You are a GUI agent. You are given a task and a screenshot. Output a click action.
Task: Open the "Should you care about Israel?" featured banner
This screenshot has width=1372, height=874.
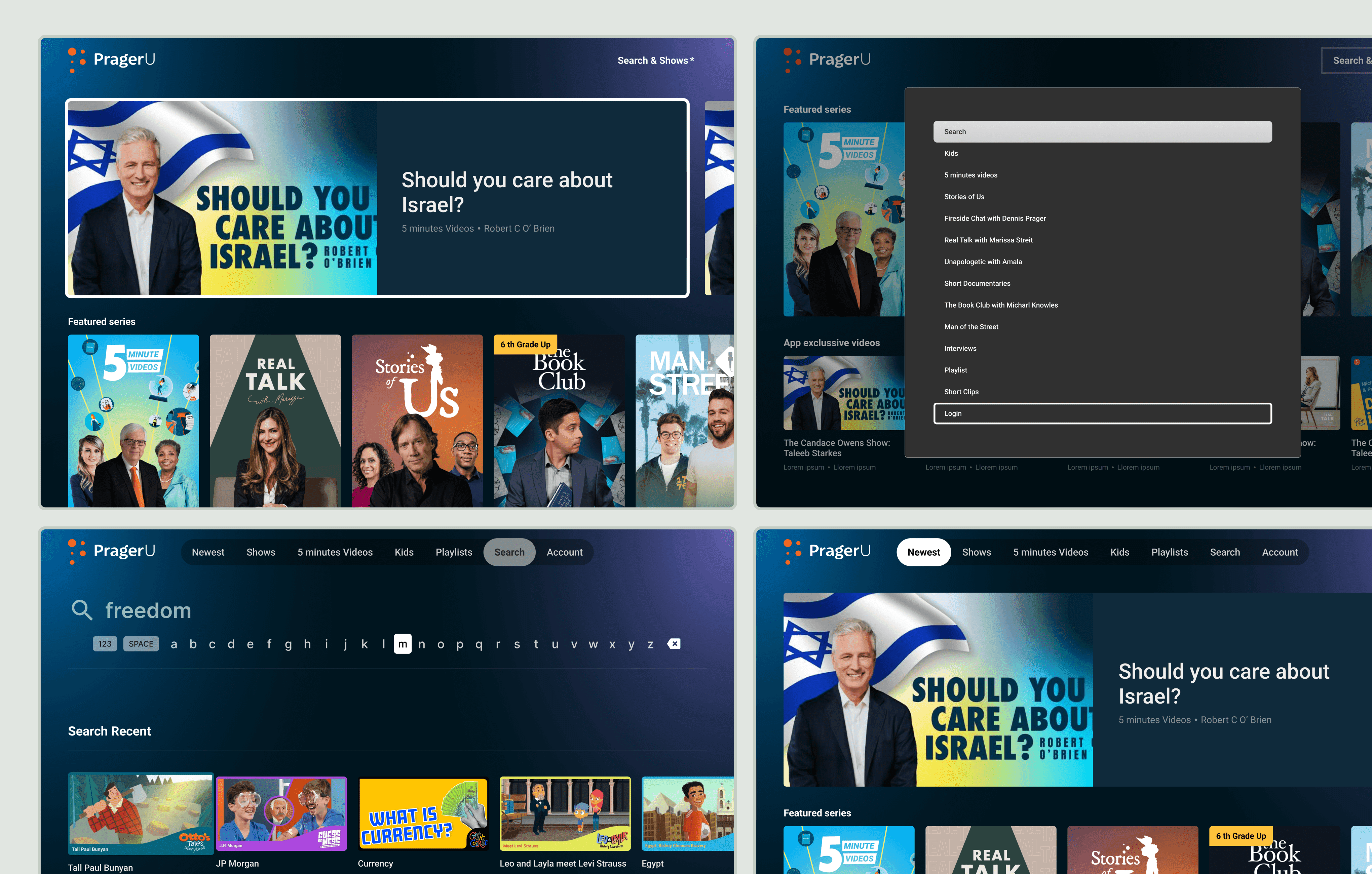pyautogui.click(x=377, y=198)
